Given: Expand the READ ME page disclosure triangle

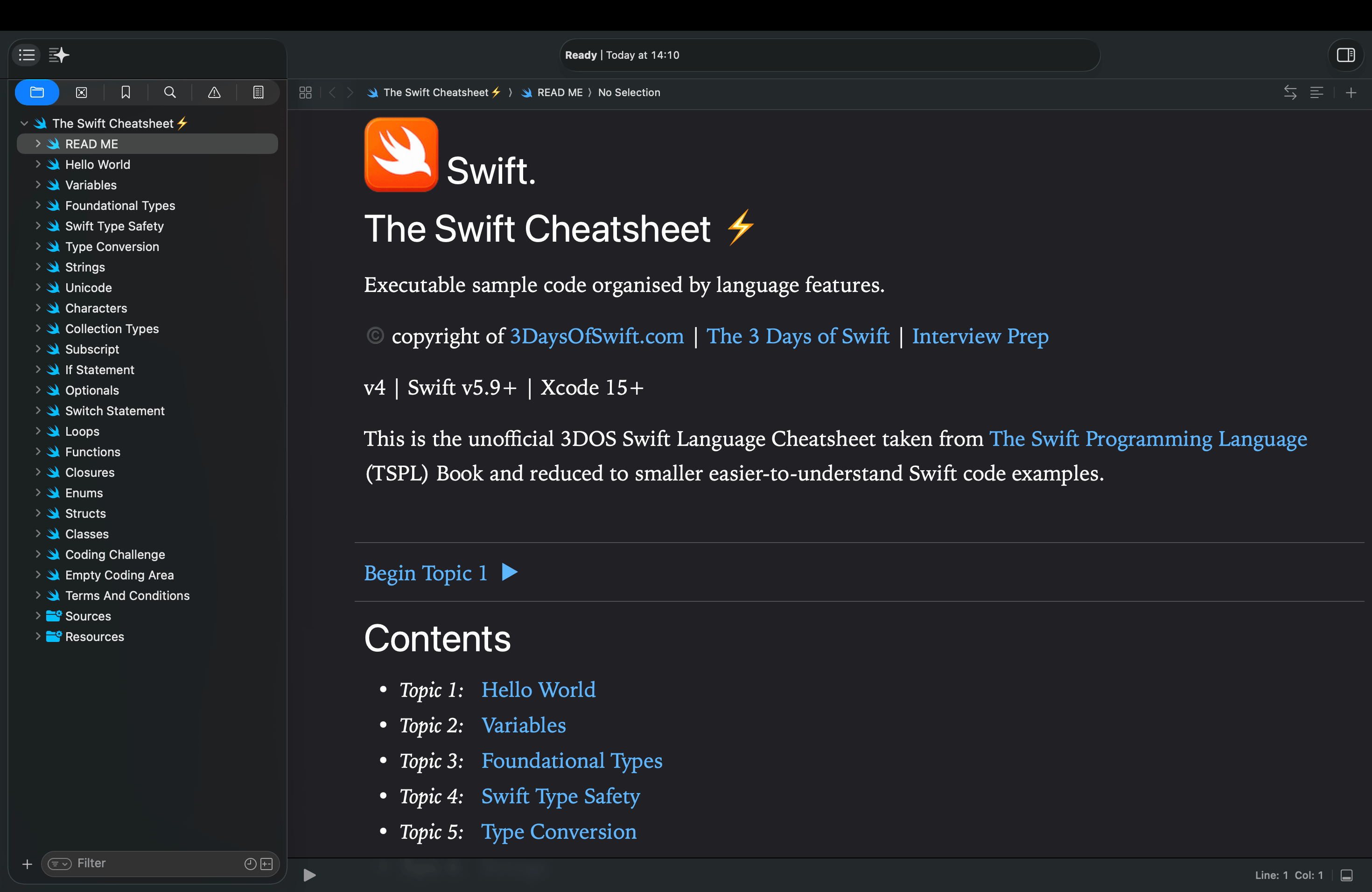Looking at the screenshot, I should (x=38, y=144).
